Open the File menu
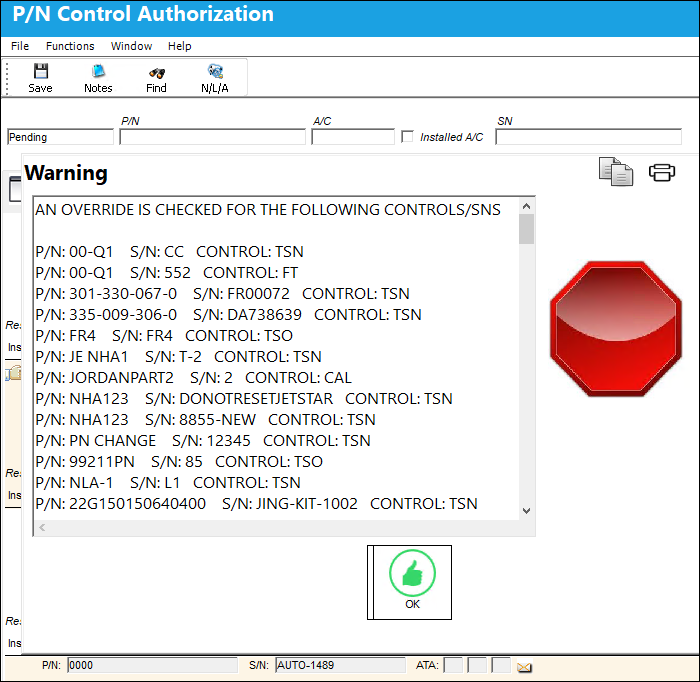700x682 pixels. coord(20,46)
